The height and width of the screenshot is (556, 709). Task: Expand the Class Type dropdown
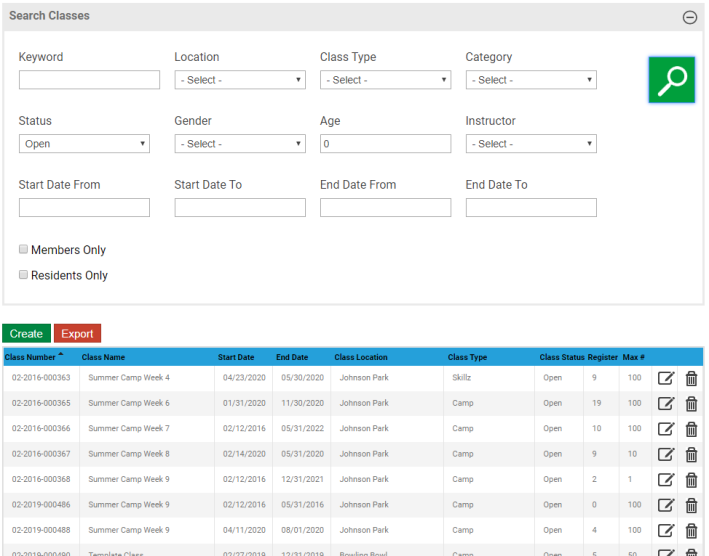coord(385,80)
